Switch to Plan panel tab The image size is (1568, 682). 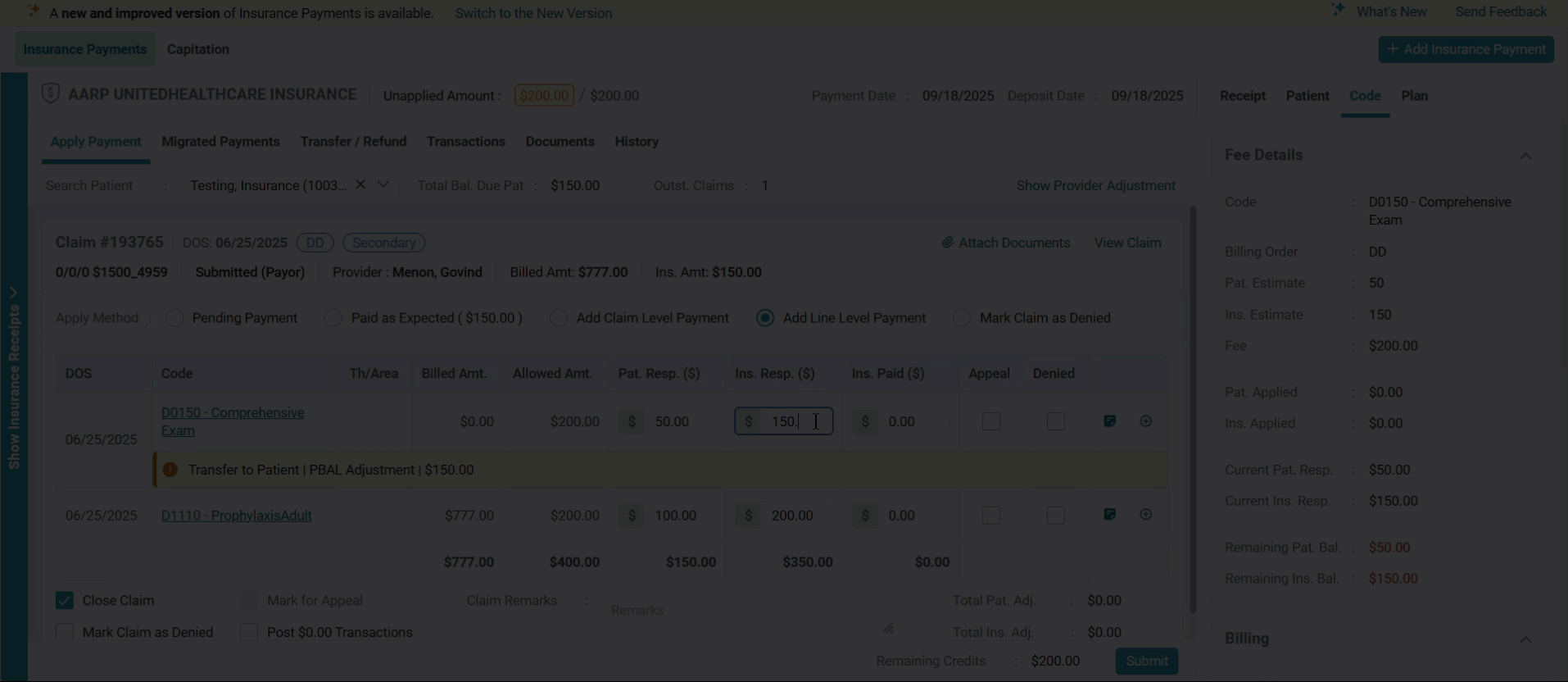1415,96
